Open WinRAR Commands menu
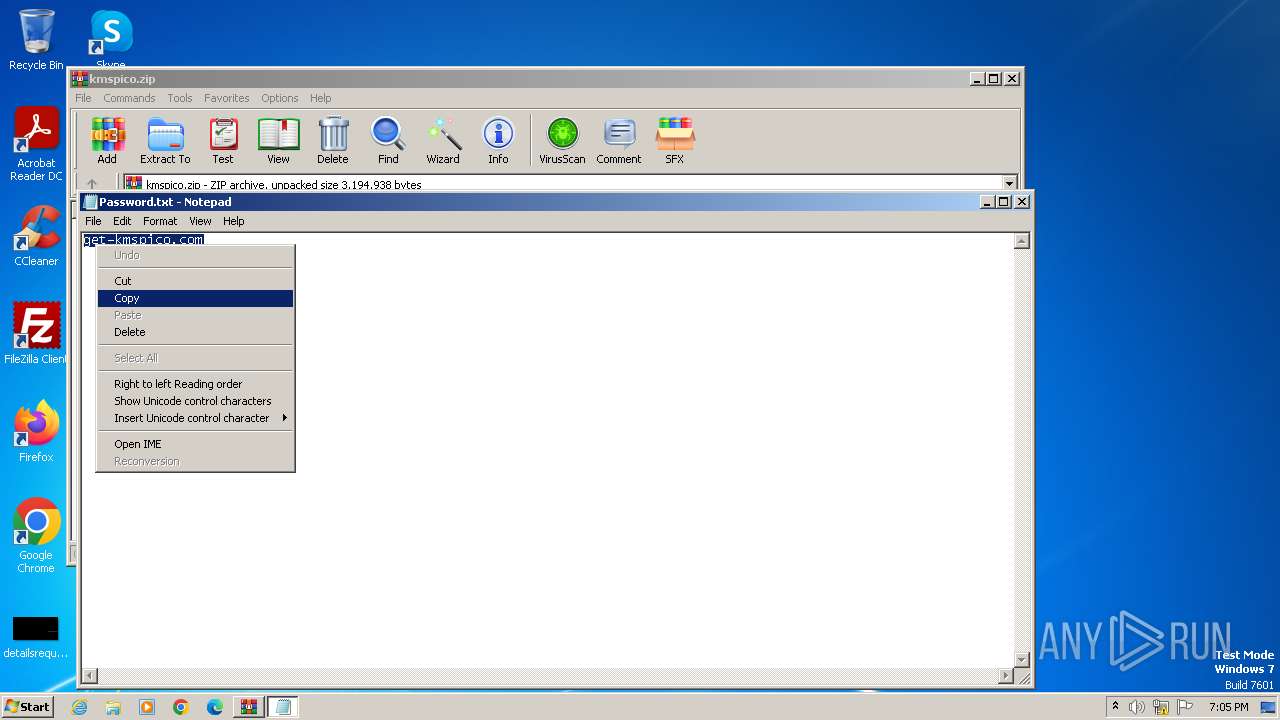 coord(129,98)
